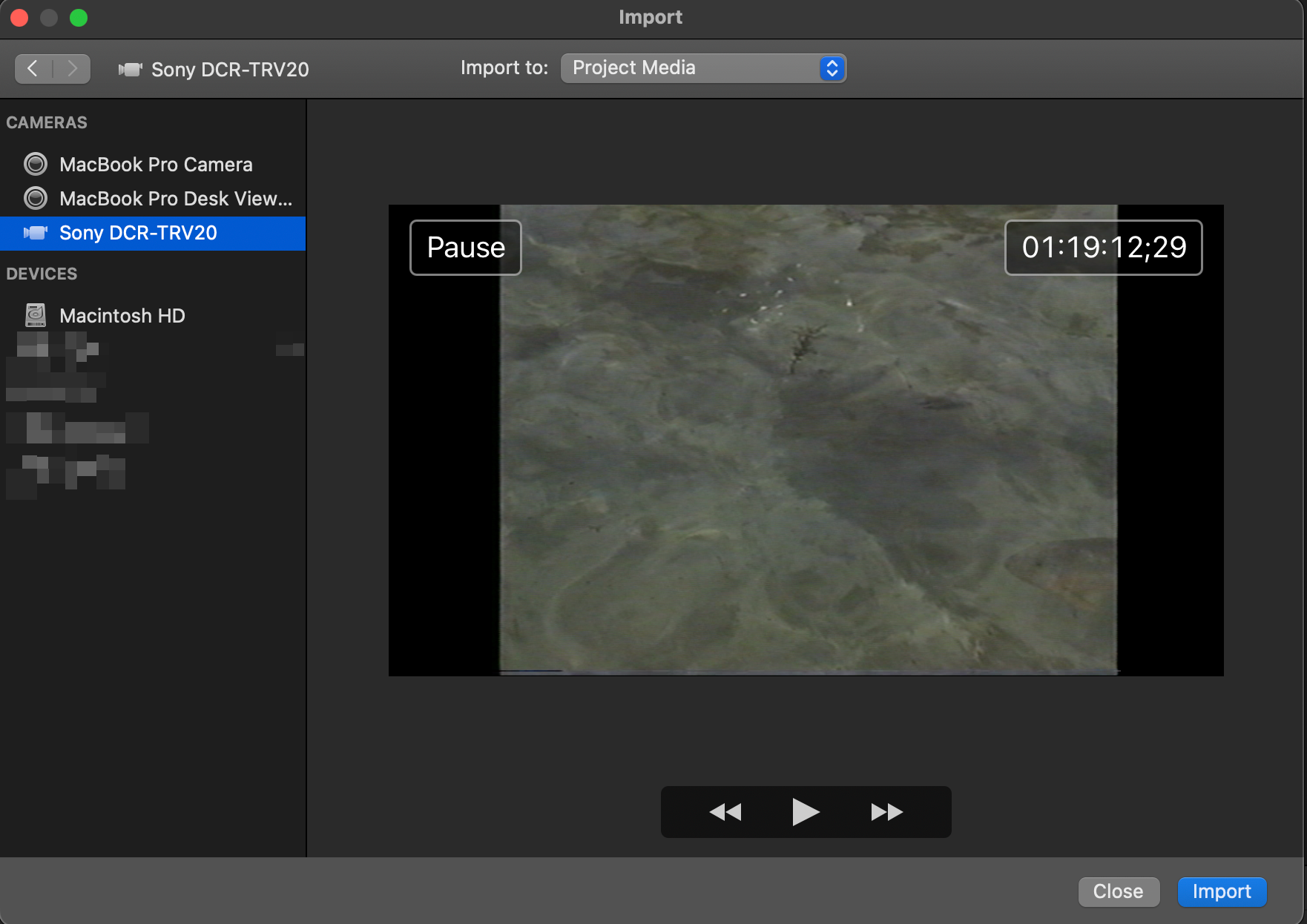Click the fast forward button
The width and height of the screenshot is (1307, 924).
(x=886, y=812)
